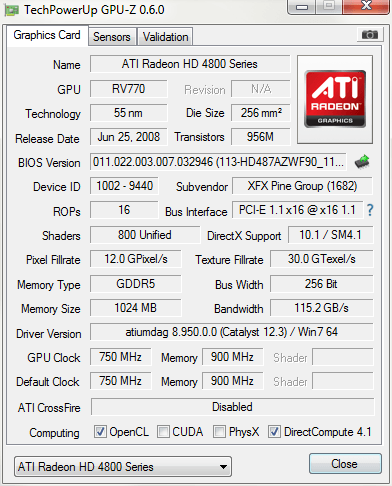
Task: Toggle the OpenCL checkbox
Action: tap(100, 431)
